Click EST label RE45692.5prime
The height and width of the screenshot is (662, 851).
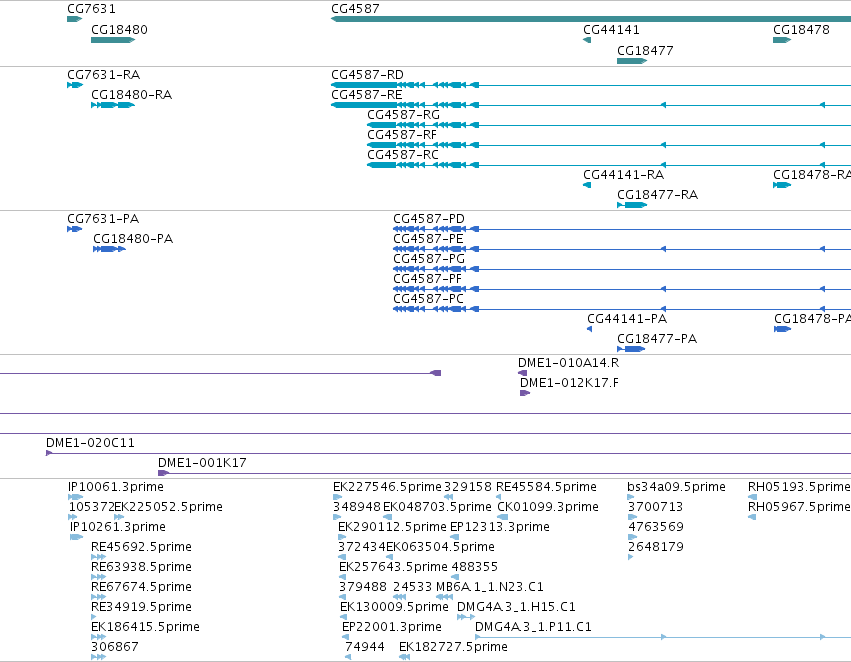(x=141, y=548)
